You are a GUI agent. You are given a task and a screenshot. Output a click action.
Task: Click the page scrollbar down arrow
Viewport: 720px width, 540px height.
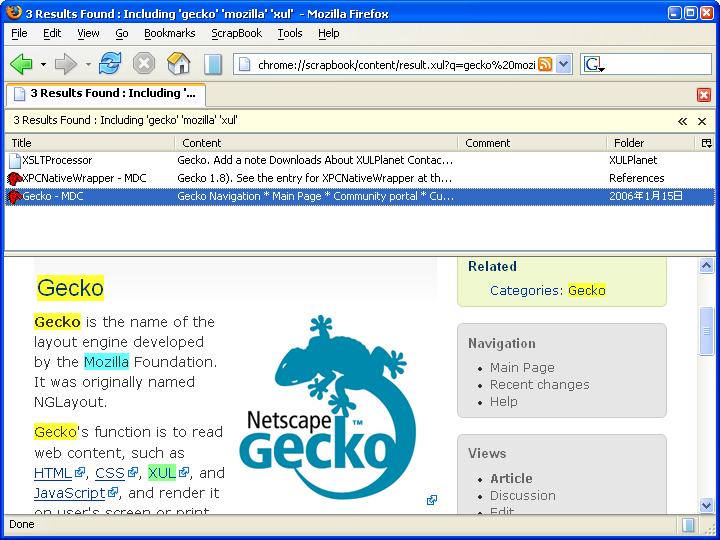point(706,506)
